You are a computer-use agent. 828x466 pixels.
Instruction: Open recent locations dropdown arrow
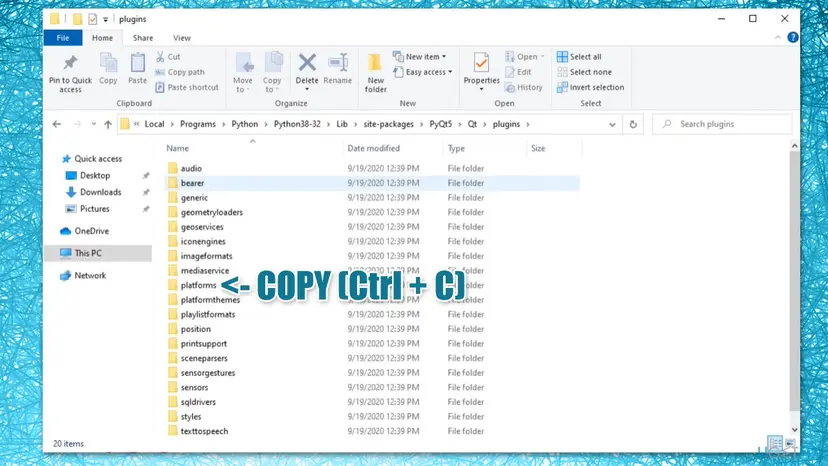tap(93, 124)
